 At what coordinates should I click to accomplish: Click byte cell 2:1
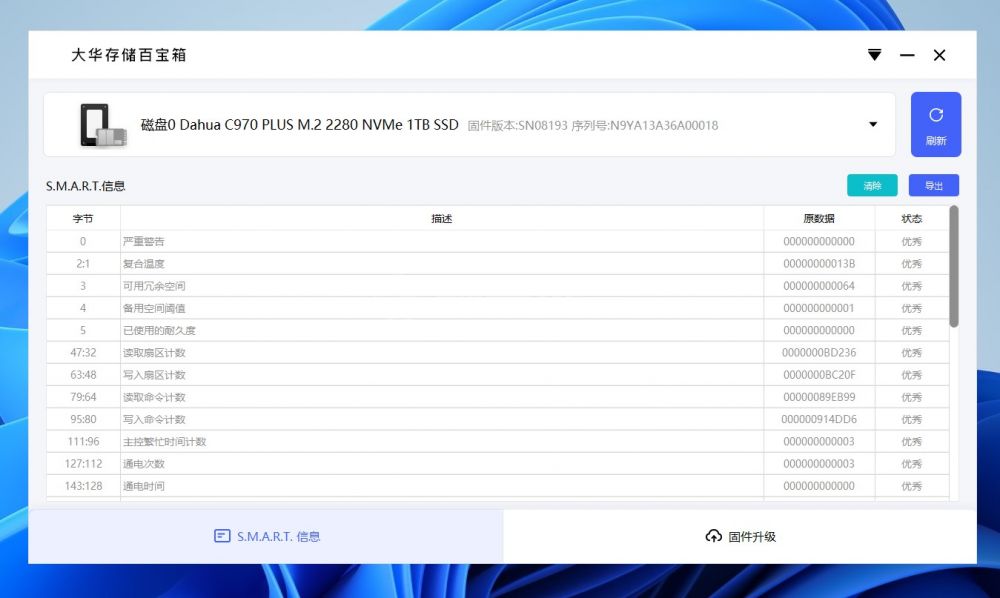coord(83,264)
